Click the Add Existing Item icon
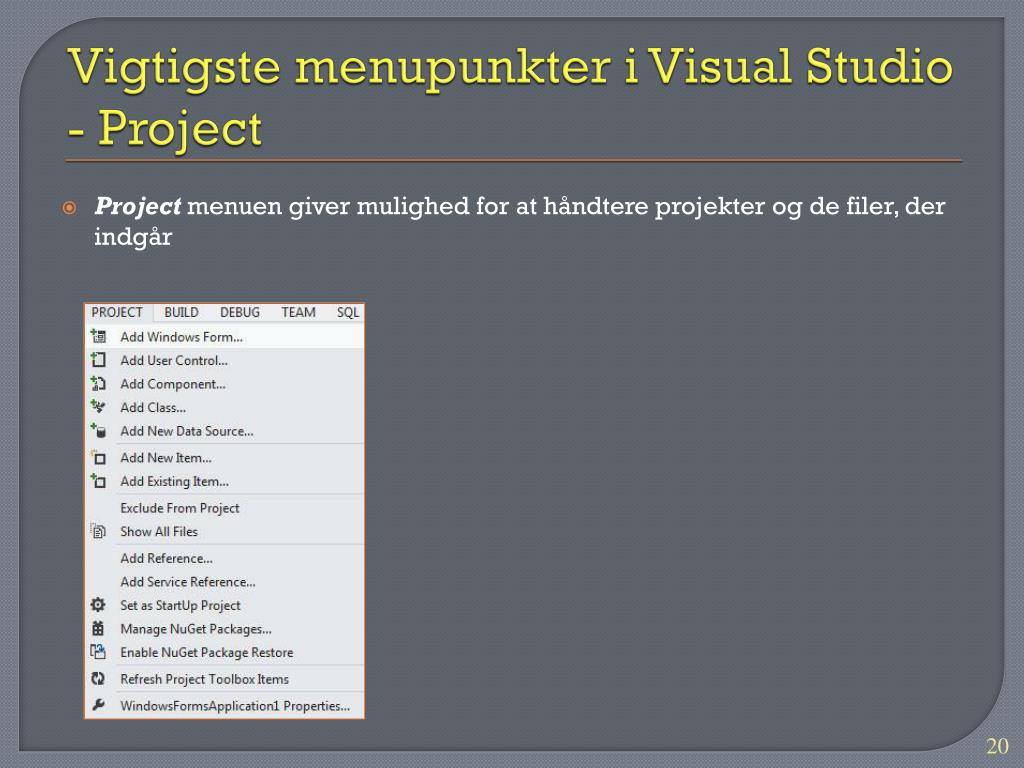The width and height of the screenshot is (1024, 768). tap(98, 481)
